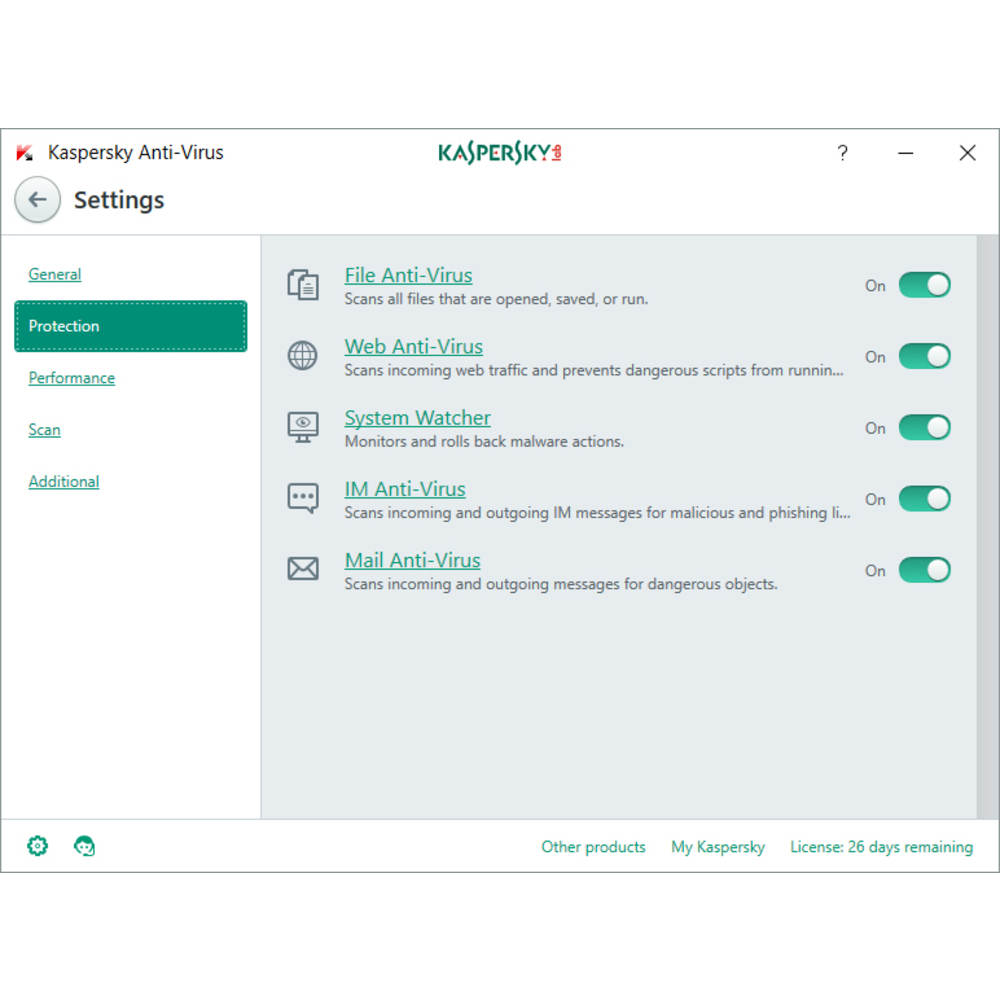Turn off the Web Anti-Virus toggle
1000x1000 pixels.
[x=924, y=357]
